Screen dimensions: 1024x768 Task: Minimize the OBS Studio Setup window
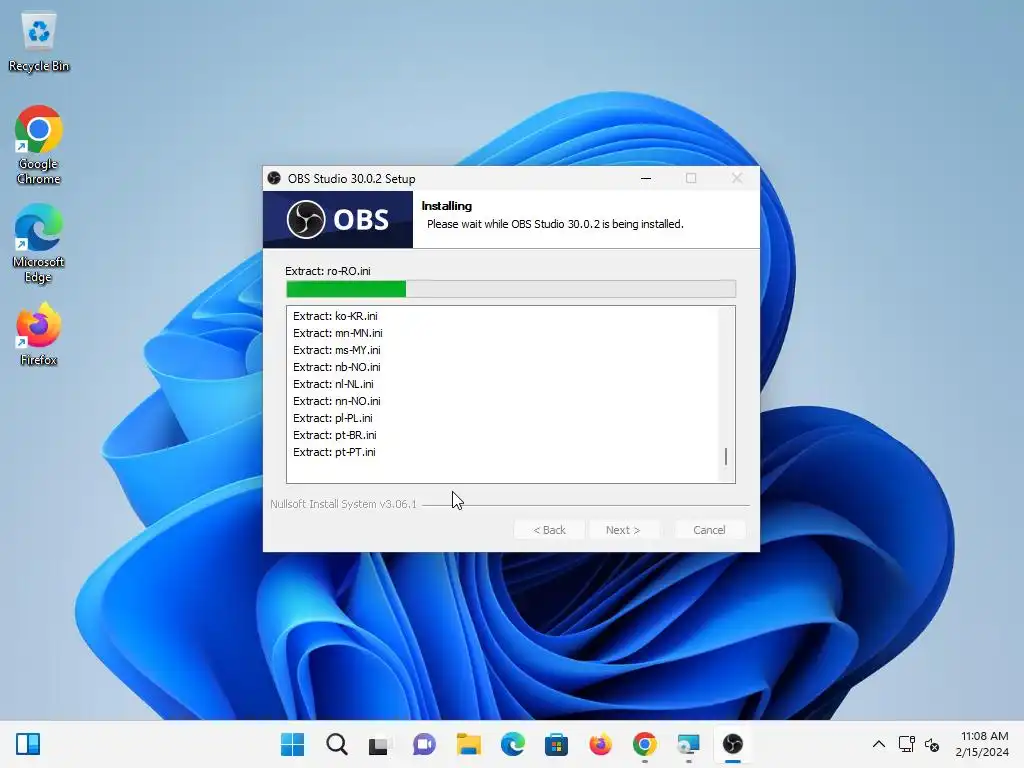coord(646,178)
